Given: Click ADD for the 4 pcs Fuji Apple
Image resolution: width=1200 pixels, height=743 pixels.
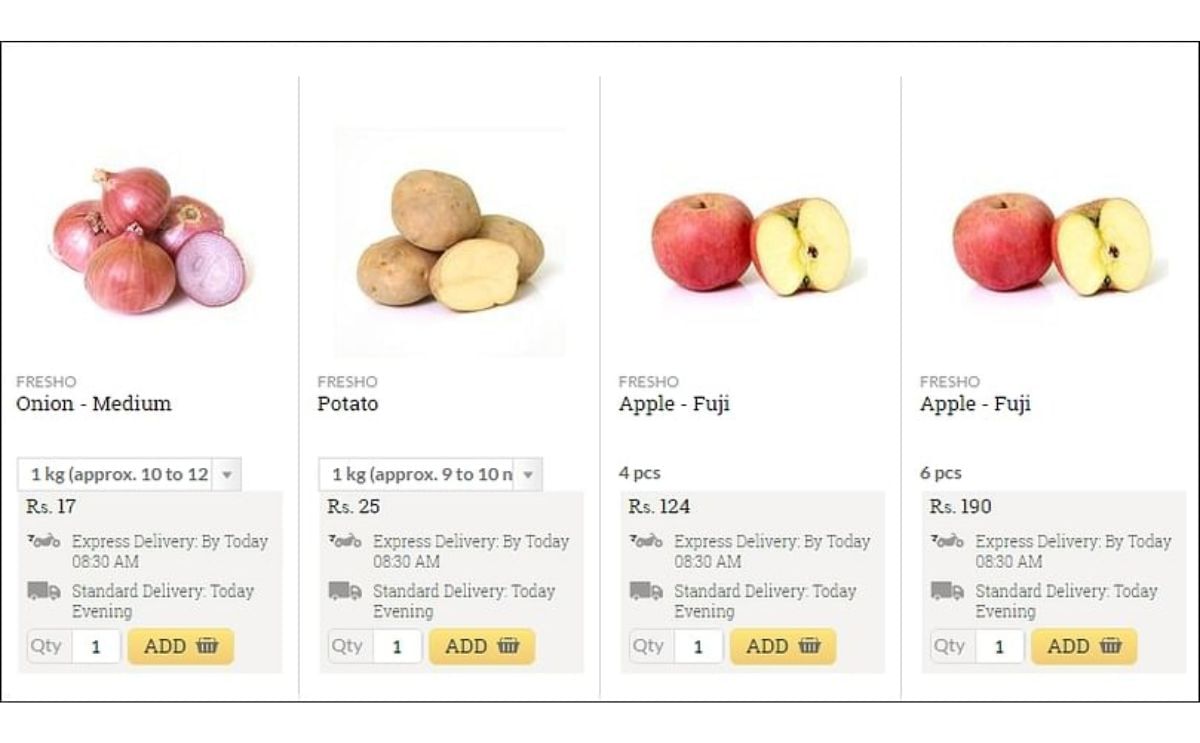Looking at the screenshot, I should click(783, 646).
